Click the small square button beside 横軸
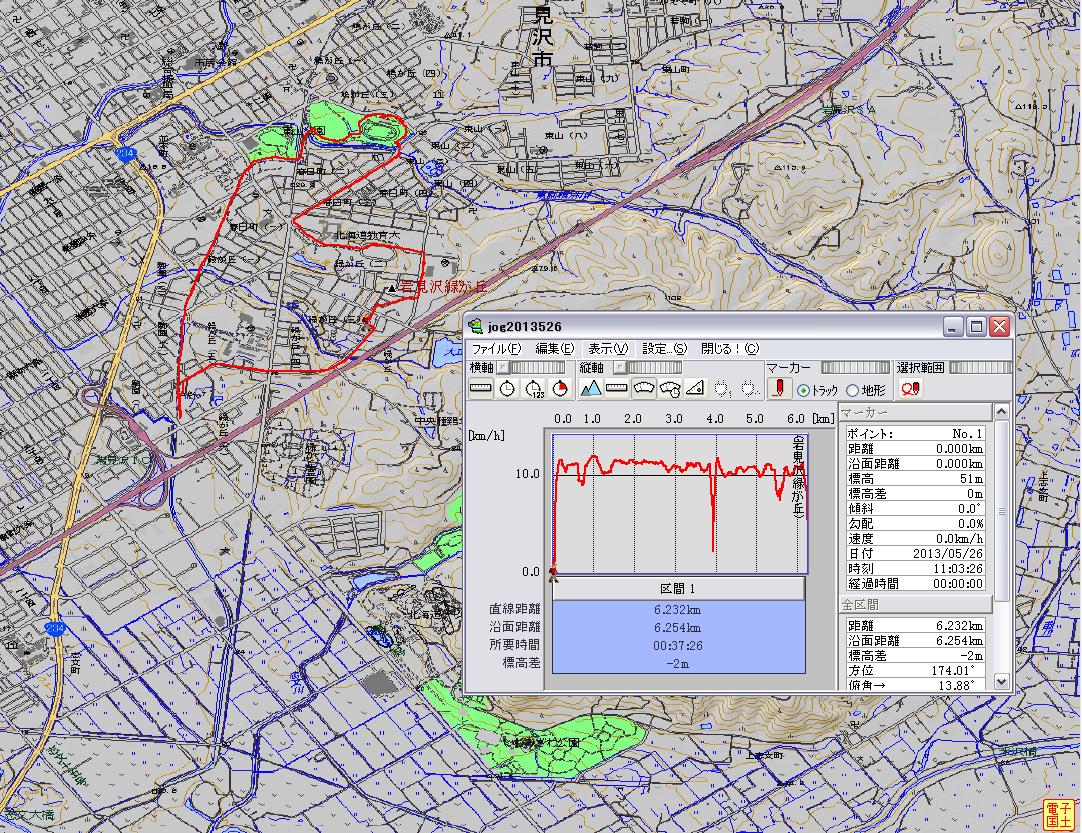 (x=503, y=368)
